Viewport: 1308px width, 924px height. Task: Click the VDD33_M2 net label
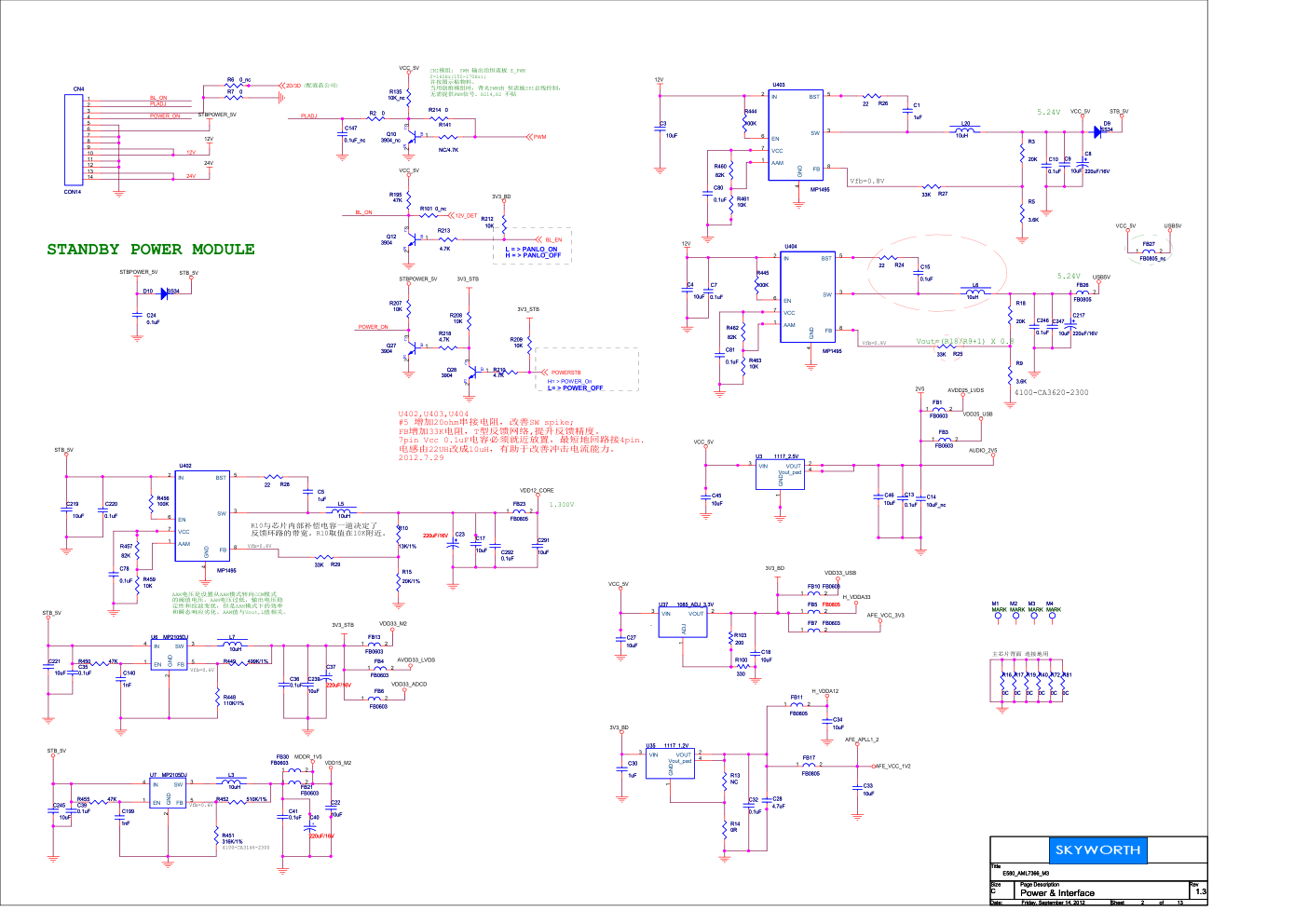click(393, 623)
